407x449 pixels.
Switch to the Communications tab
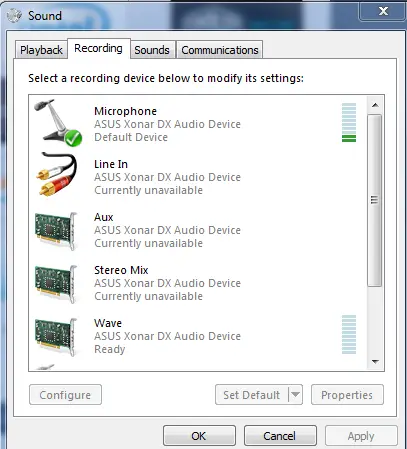[x=220, y=50]
